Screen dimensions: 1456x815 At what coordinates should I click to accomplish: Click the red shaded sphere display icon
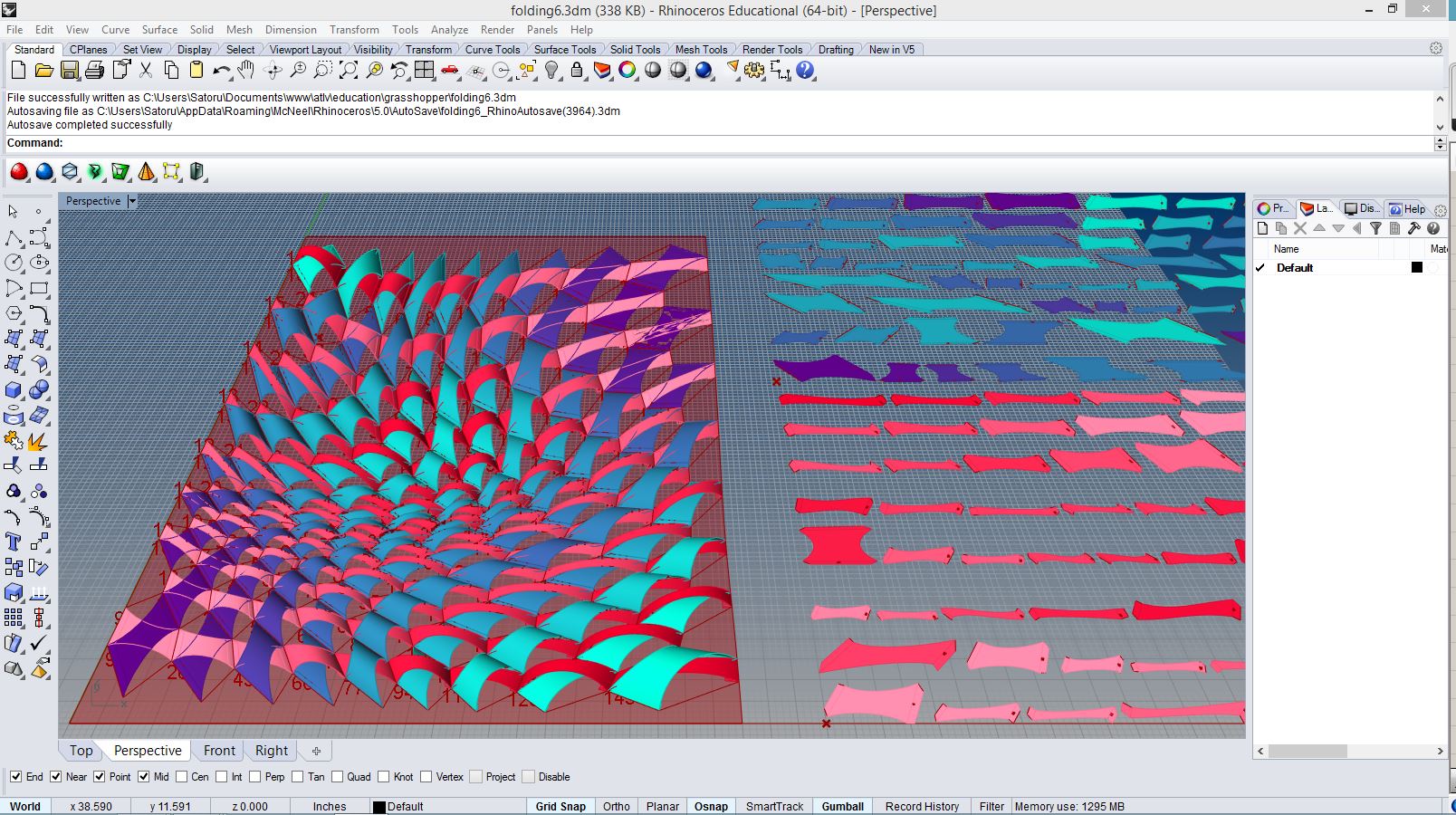click(x=19, y=171)
